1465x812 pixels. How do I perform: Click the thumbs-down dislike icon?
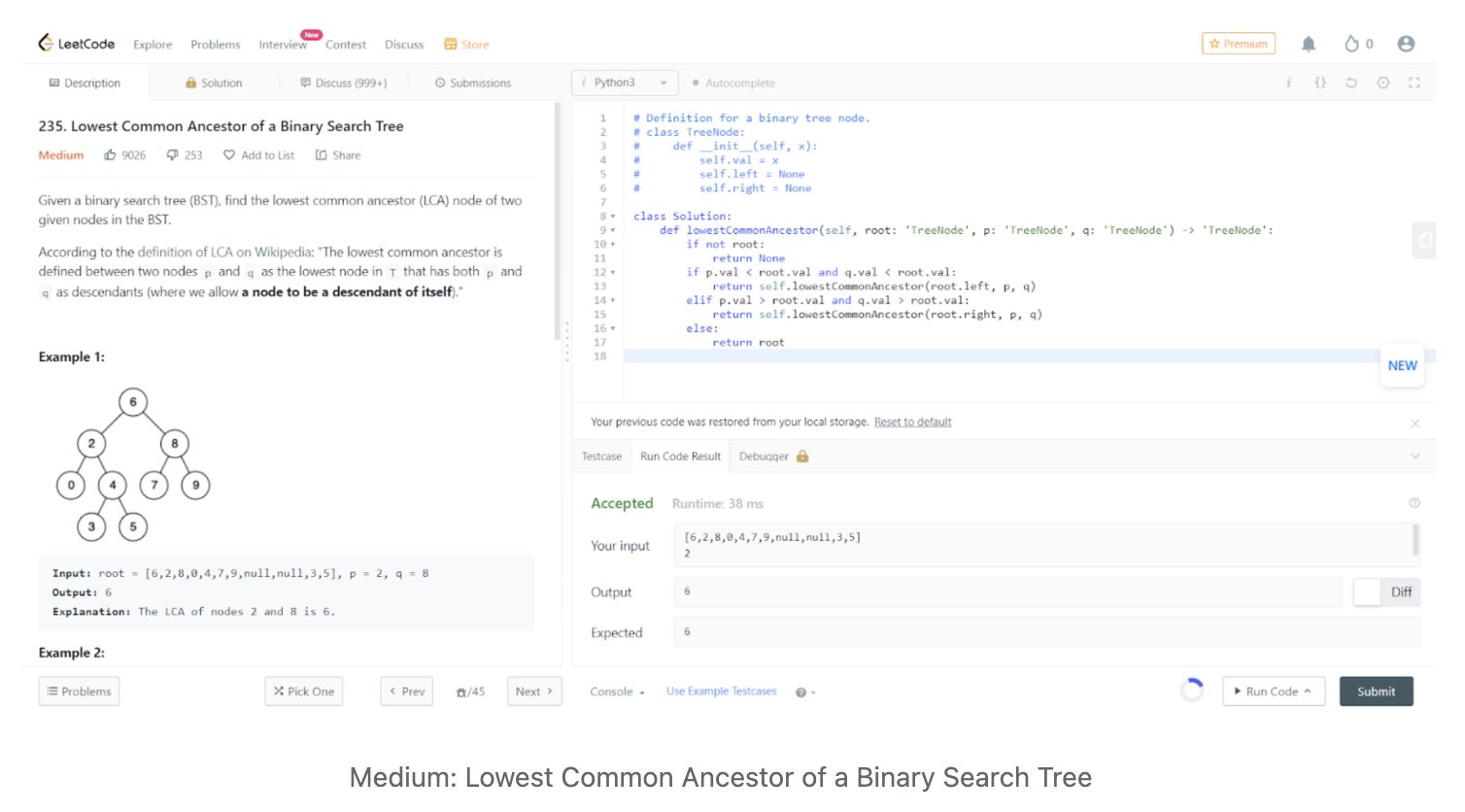point(173,155)
